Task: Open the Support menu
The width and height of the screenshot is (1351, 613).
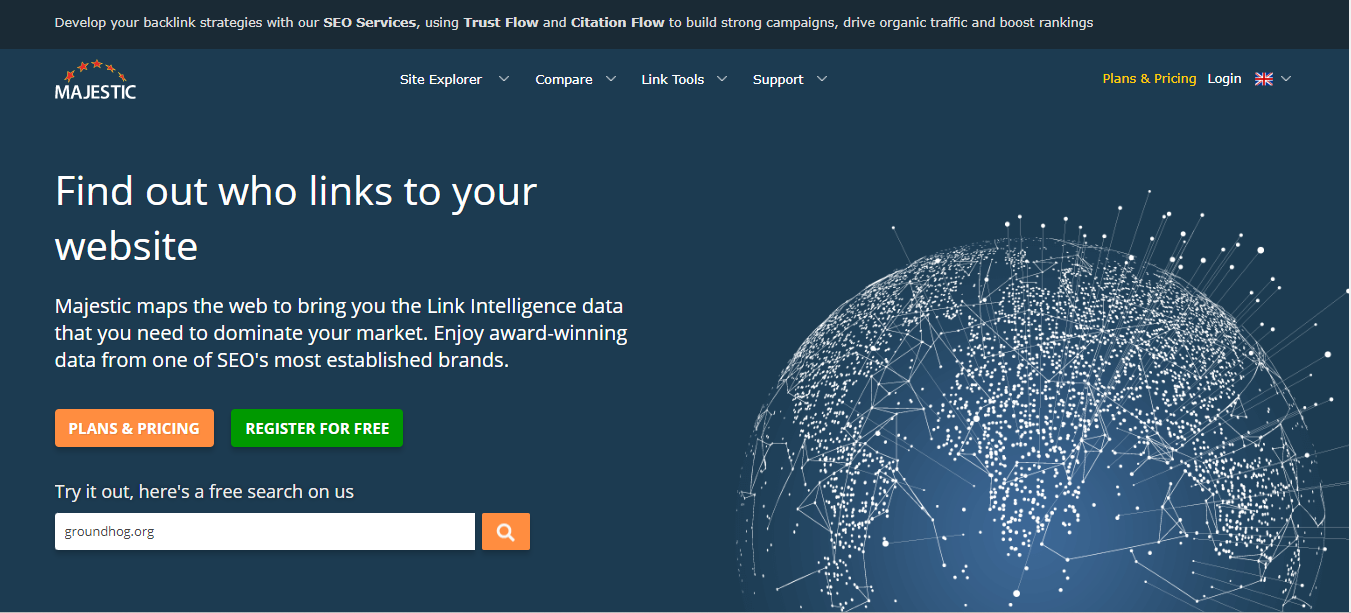Action: pyautogui.click(x=778, y=79)
